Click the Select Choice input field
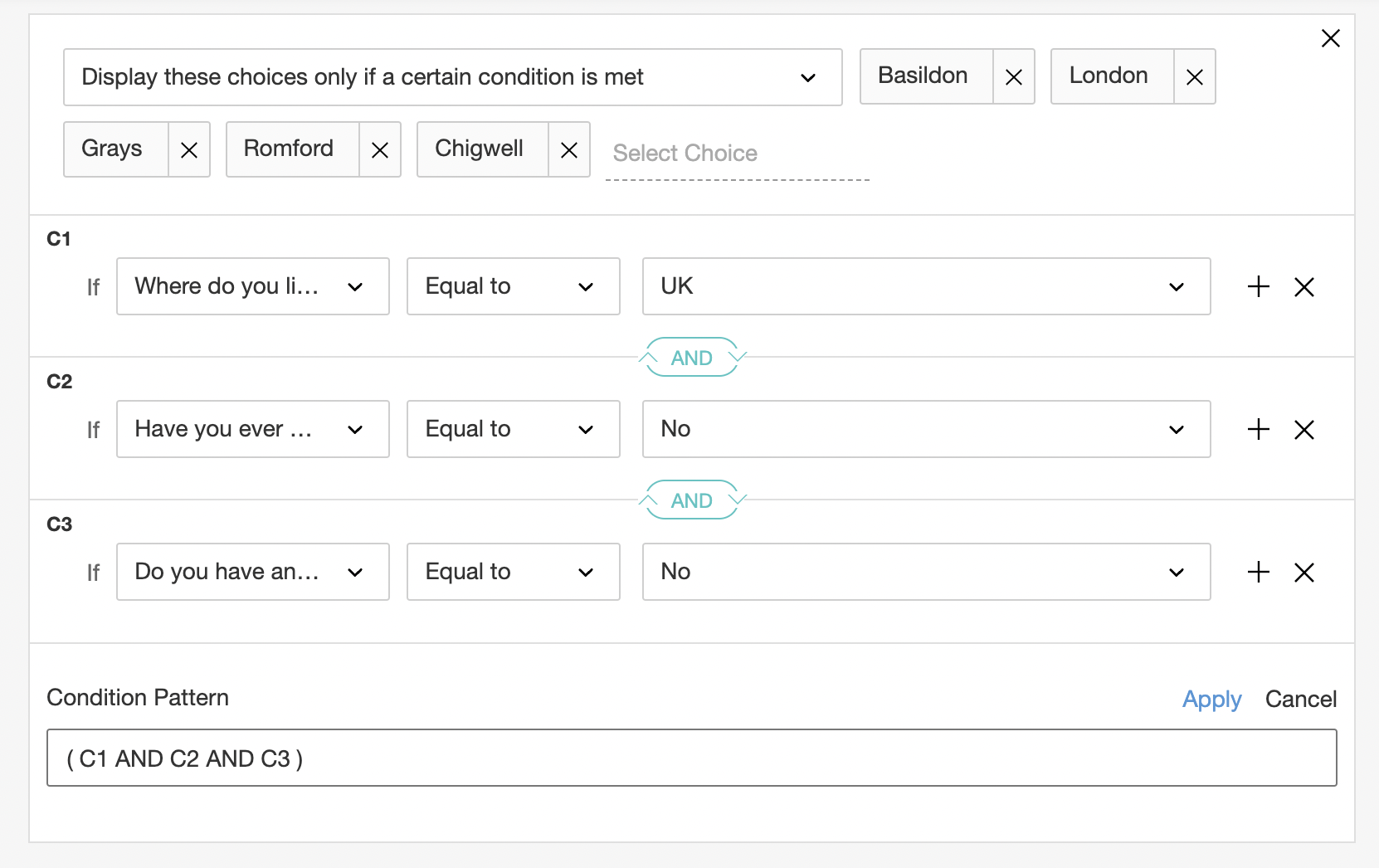1379x868 pixels. (737, 154)
